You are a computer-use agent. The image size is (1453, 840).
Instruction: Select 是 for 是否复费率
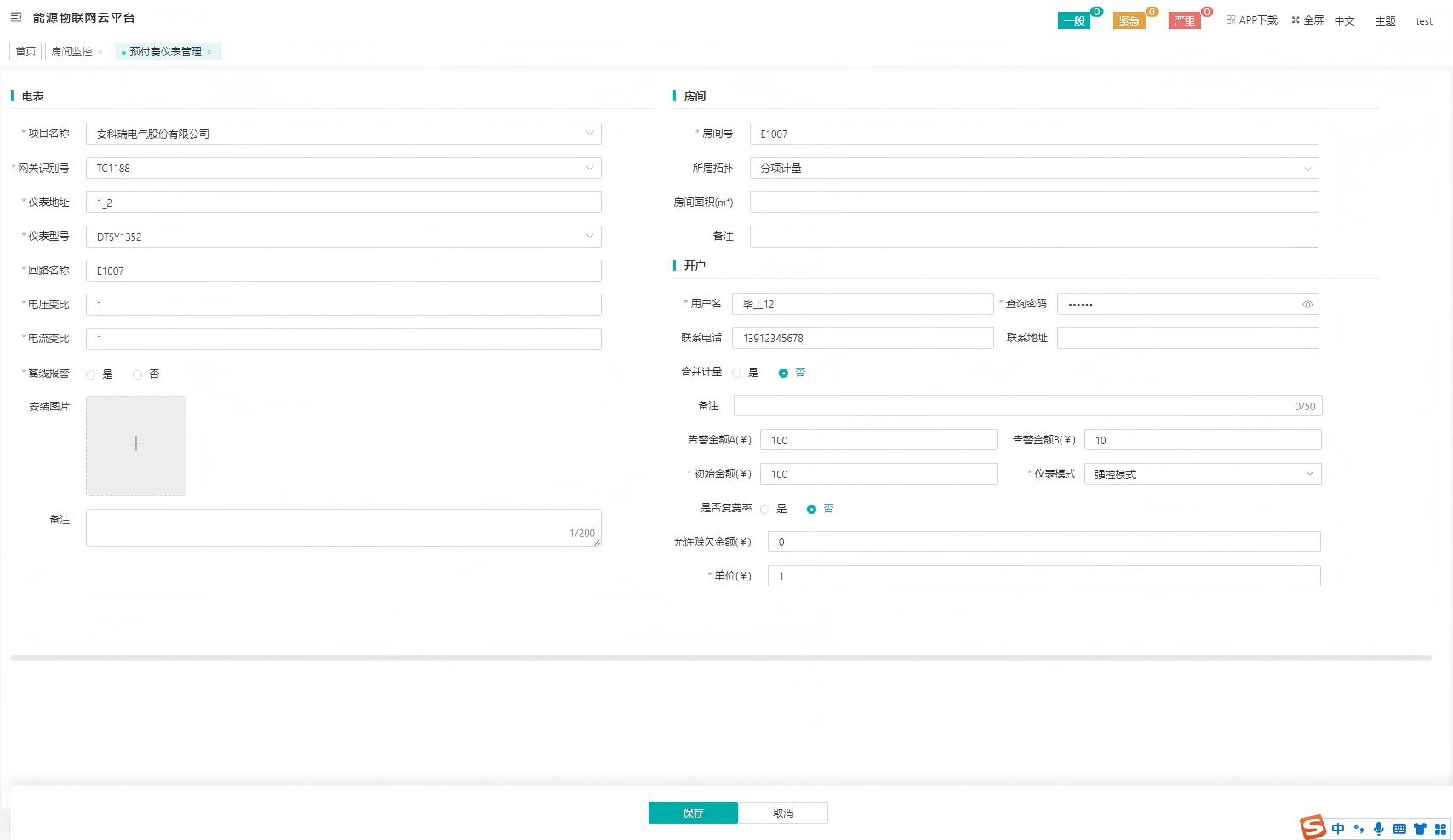click(765, 509)
